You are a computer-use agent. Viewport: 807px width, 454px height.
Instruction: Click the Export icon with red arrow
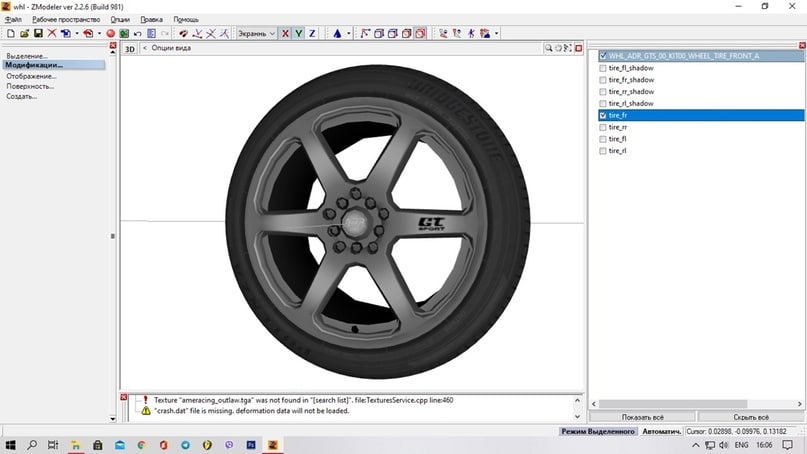pyautogui.click(x=88, y=33)
